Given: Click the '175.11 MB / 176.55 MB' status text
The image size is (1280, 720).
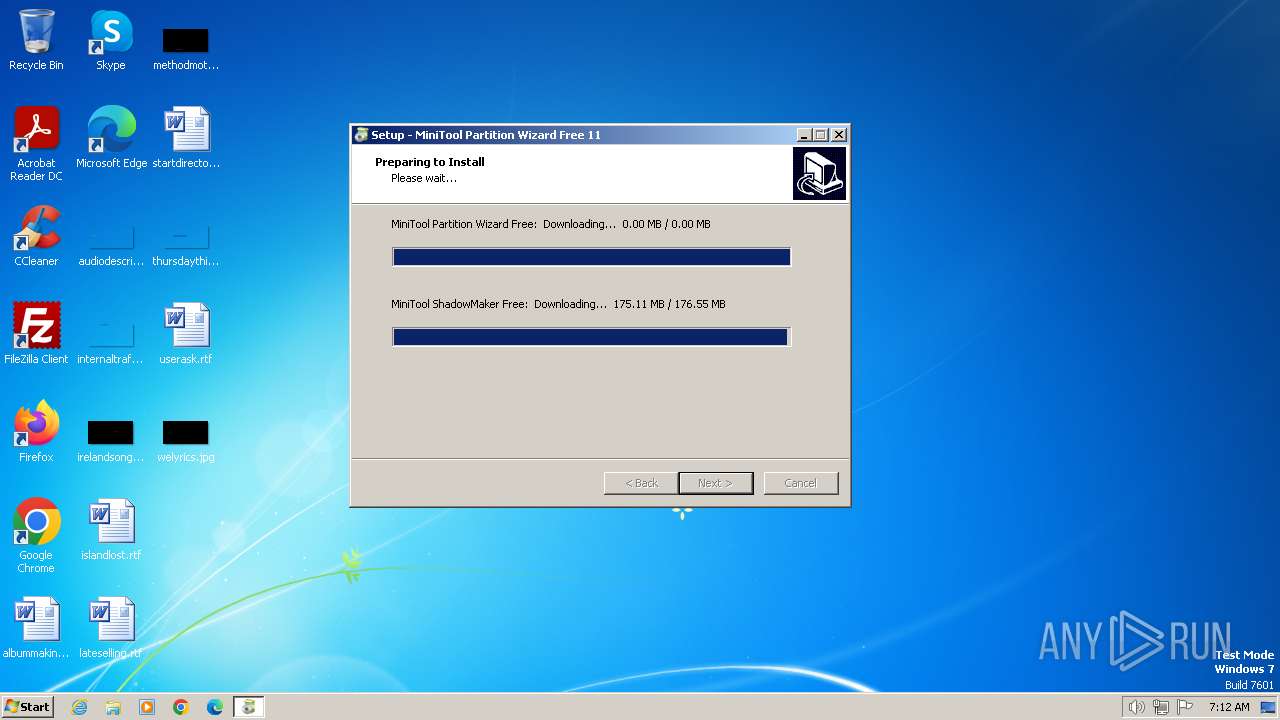Looking at the screenshot, I should click(x=669, y=304).
